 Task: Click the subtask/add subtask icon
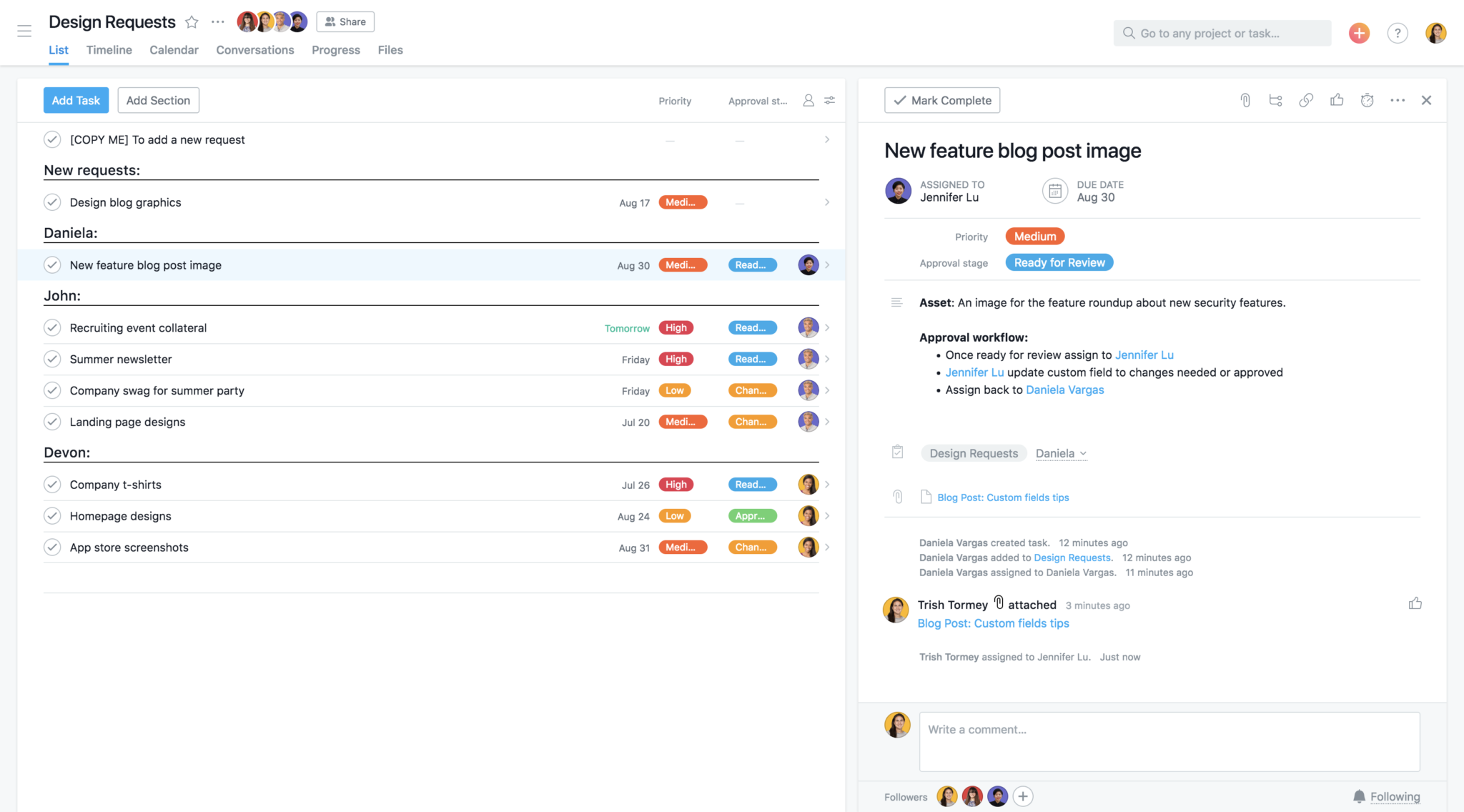1274,100
